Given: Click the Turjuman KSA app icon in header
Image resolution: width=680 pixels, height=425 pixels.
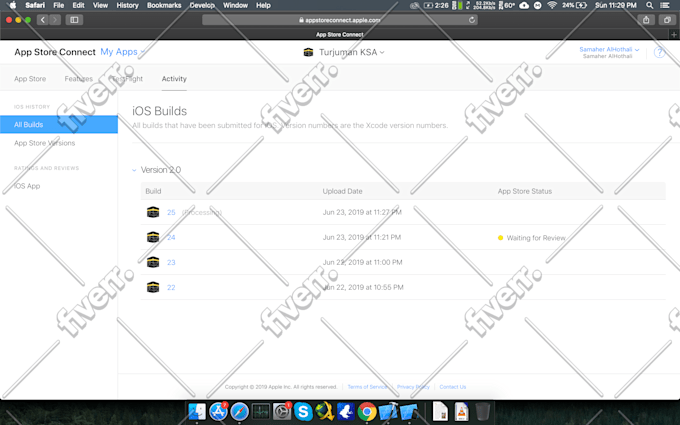Looking at the screenshot, I should [x=308, y=52].
